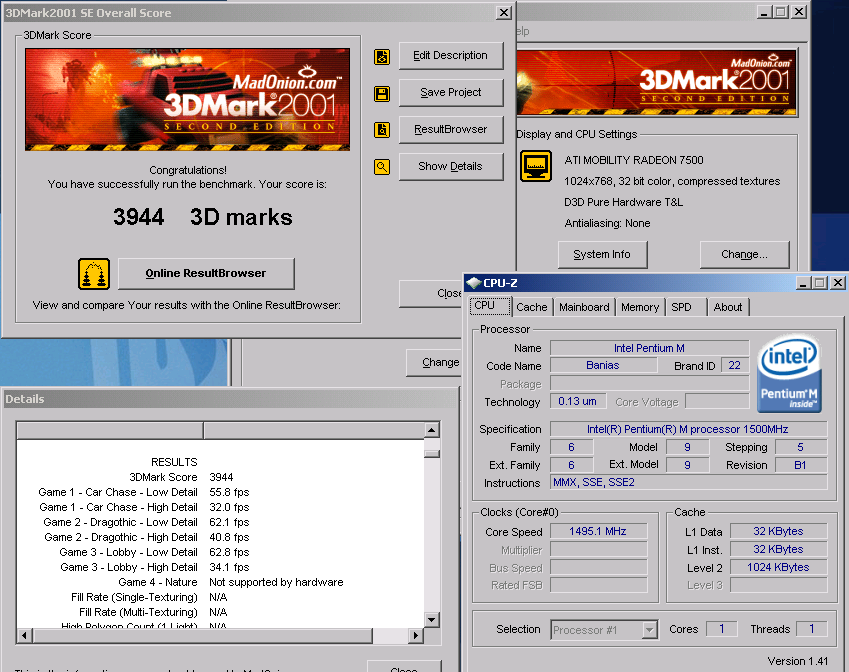Switch to the SPD tab in CPU-Z
The width and height of the screenshot is (849, 672).
pos(686,308)
